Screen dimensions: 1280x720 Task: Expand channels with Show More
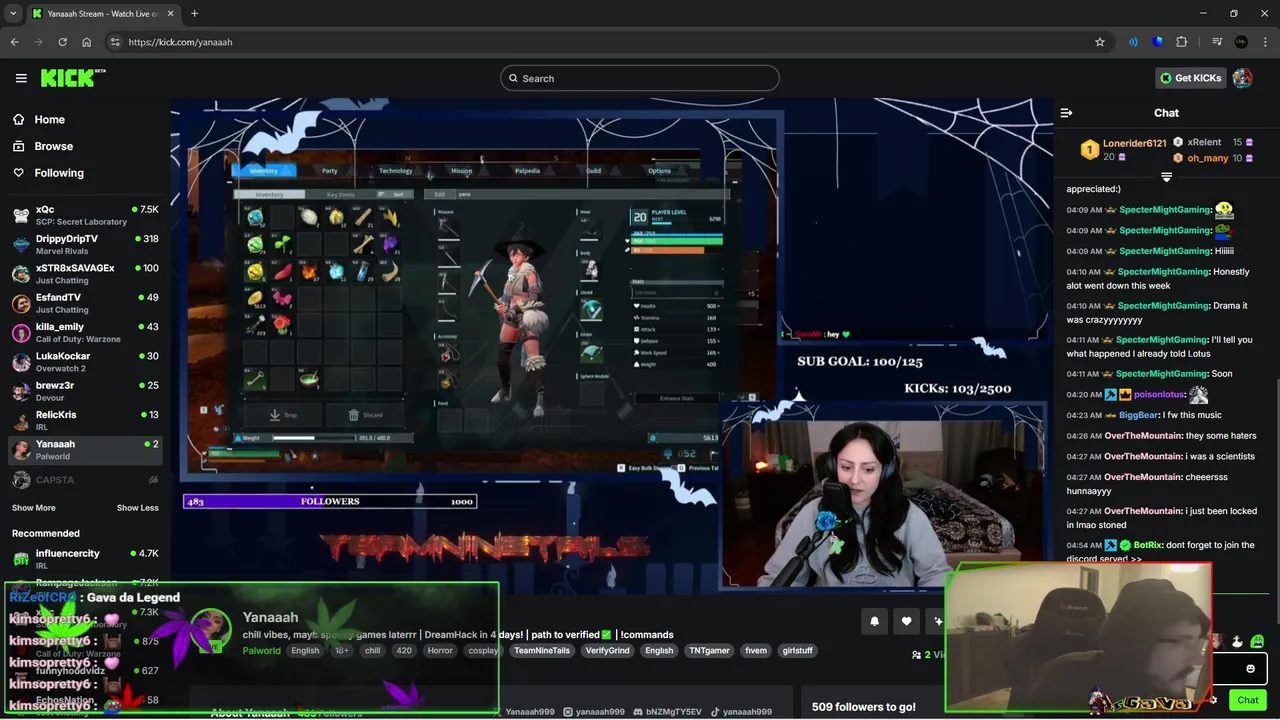(x=34, y=508)
